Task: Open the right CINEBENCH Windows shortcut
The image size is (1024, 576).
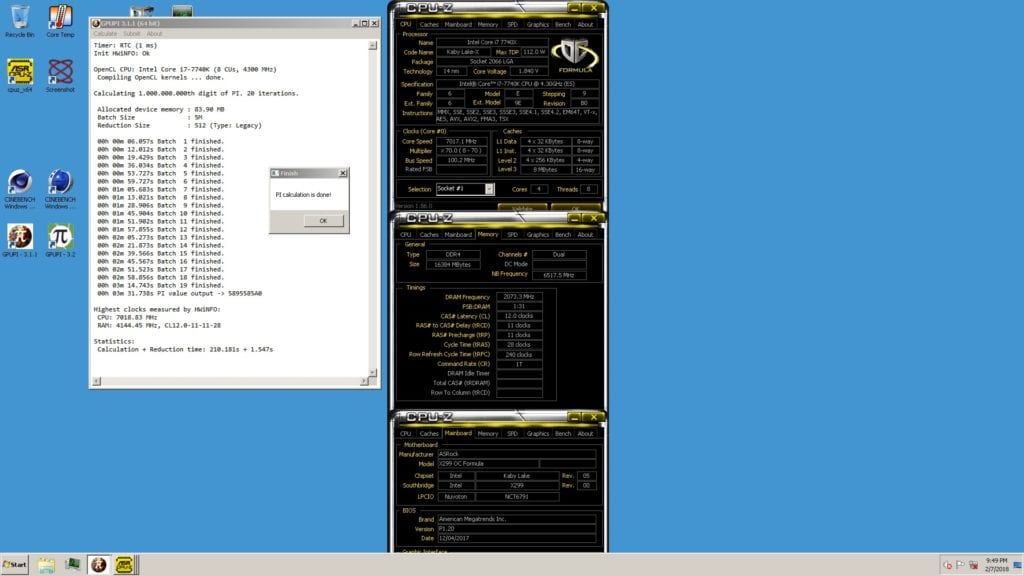Action: (60, 189)
